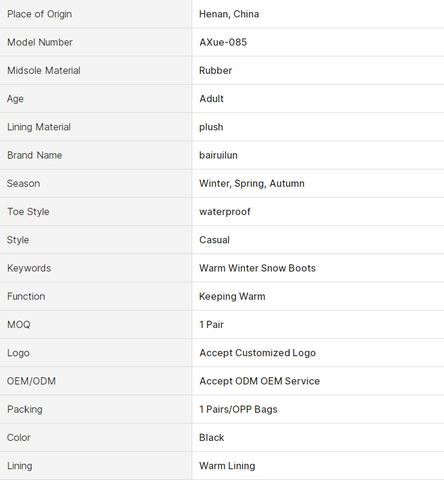
Task: Select the 'Accept Customized Logo' text
Action: click(x=257, y=353)
